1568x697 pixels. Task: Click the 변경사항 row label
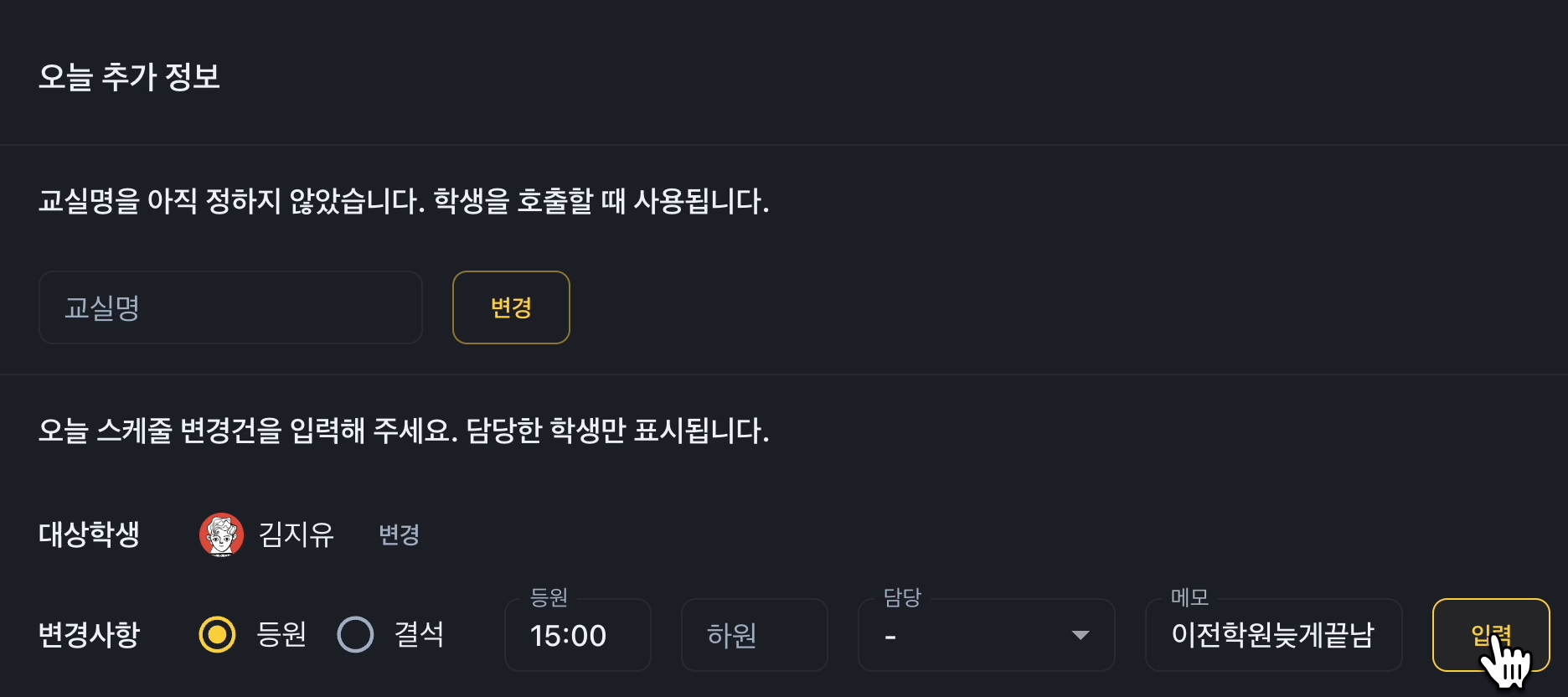point(89,634)
